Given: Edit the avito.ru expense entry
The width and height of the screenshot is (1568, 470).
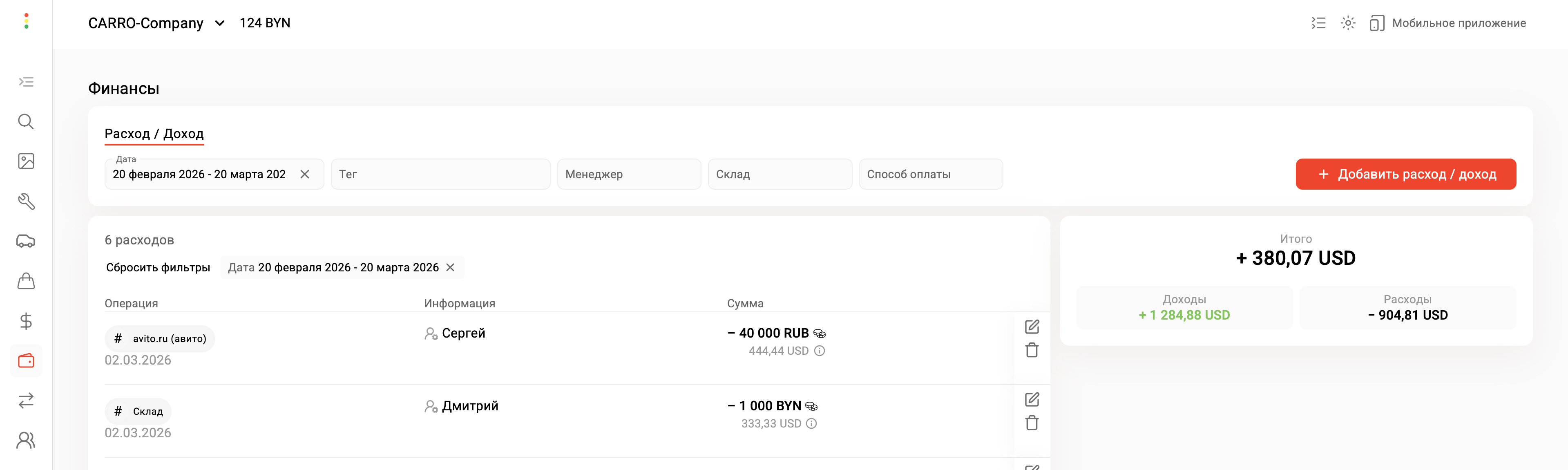Looking at the screenshot, I should tap(1032, 327).
